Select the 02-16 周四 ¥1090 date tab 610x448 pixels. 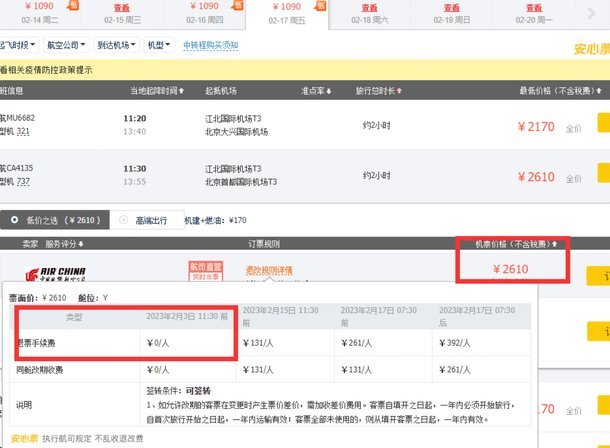tap(205, 13)
